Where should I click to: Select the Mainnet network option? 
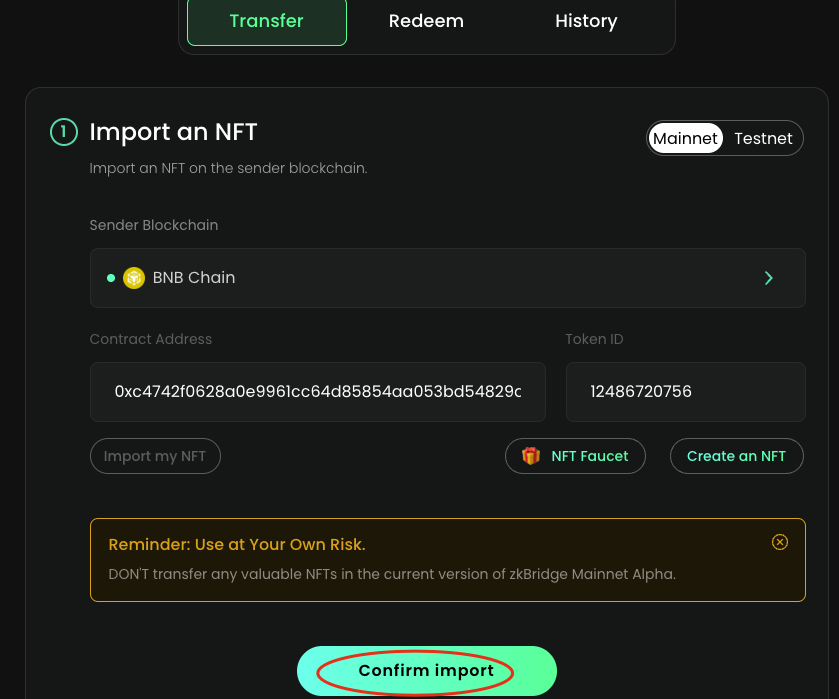685,139
